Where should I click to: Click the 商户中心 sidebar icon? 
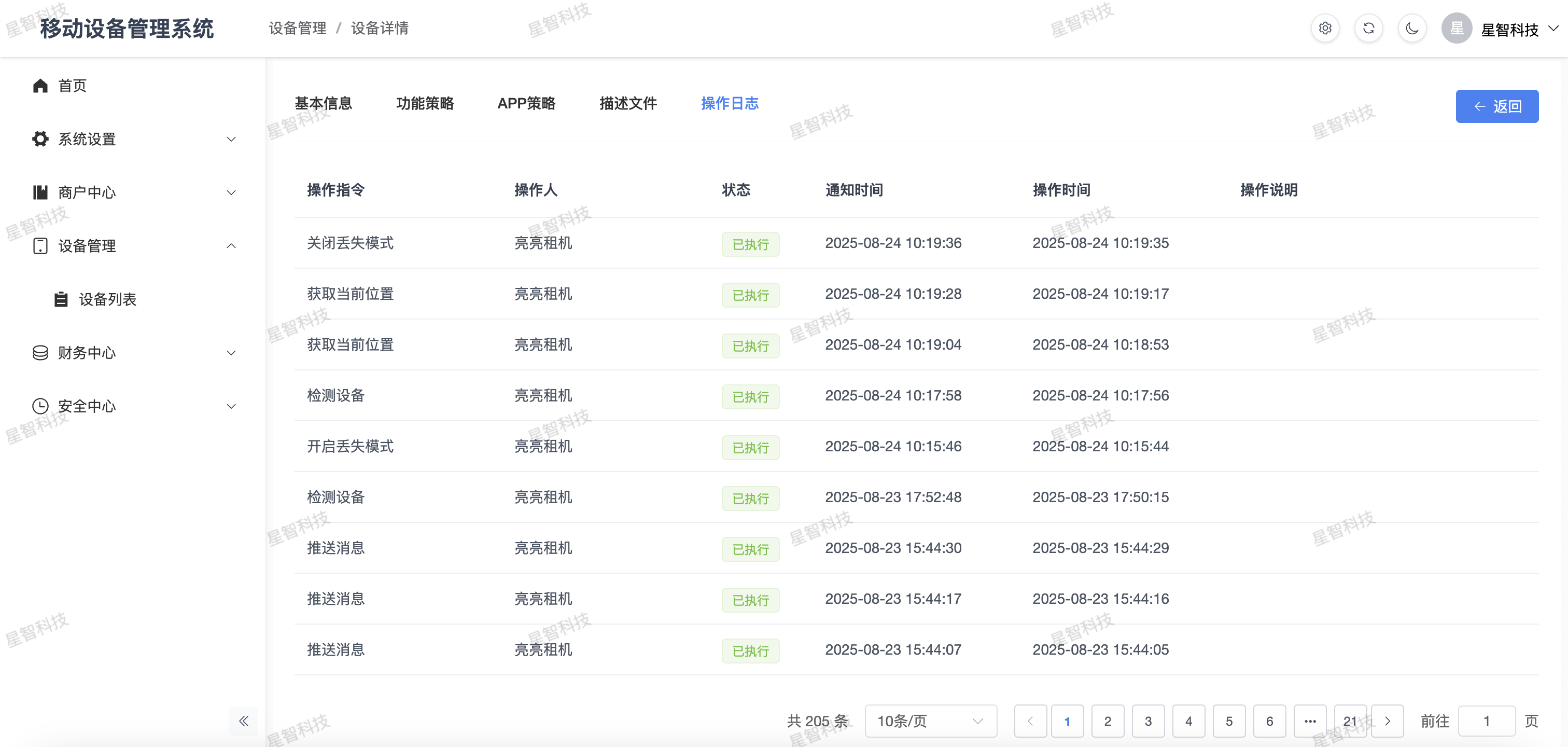pos(40,192)
